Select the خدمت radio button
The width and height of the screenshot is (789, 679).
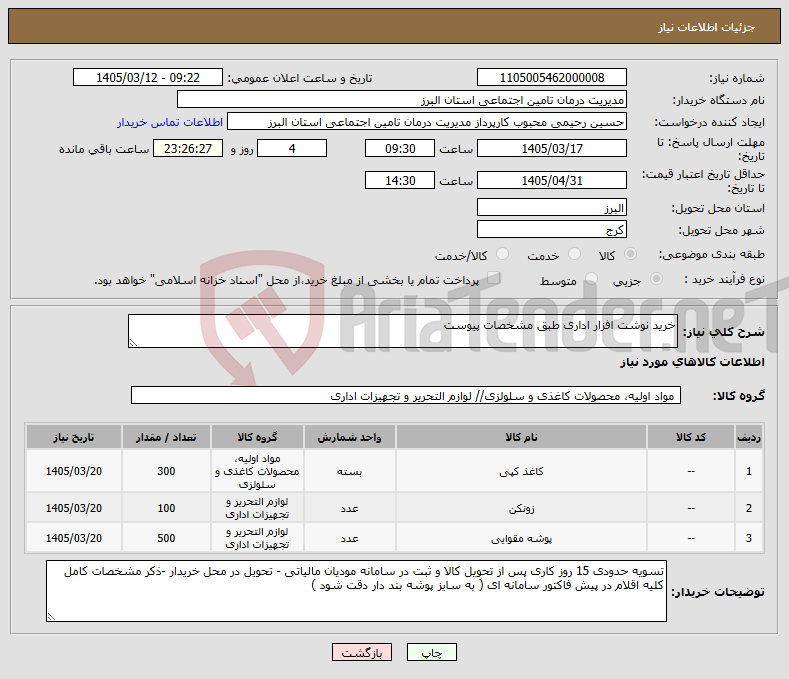tap(574, 254)
